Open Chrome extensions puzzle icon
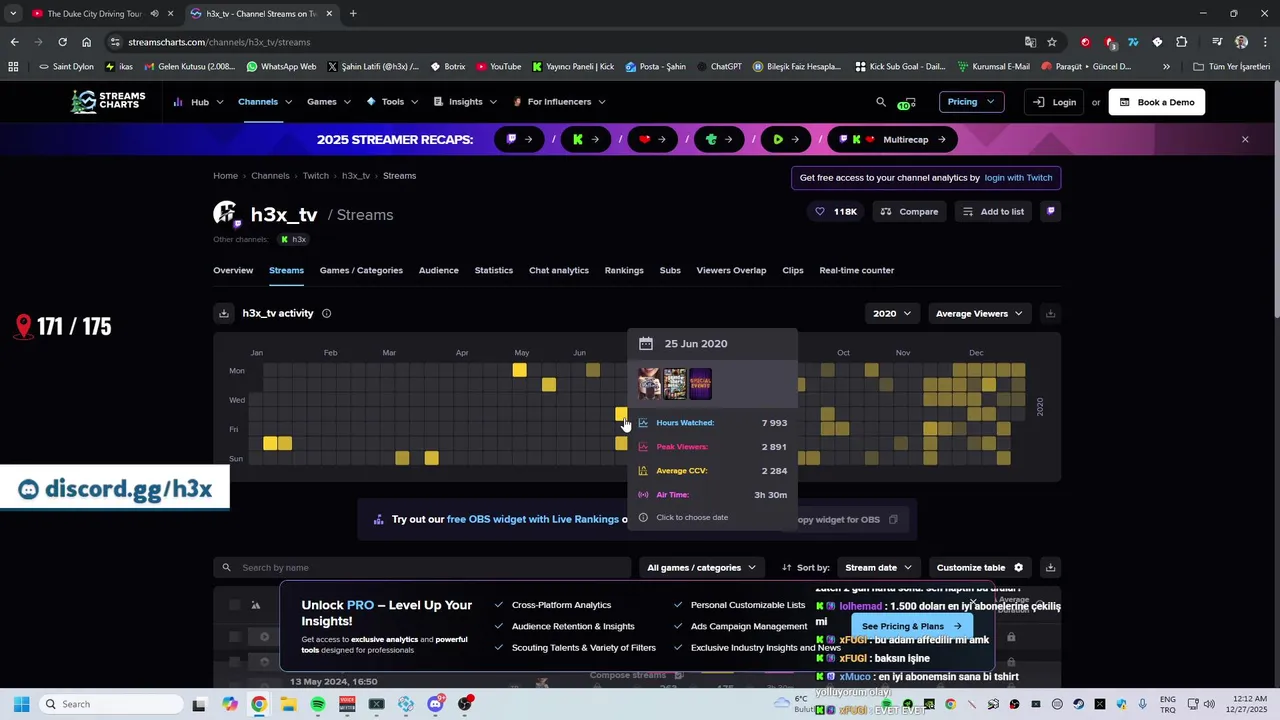 pyautogui.click(x=1182, y=42)
